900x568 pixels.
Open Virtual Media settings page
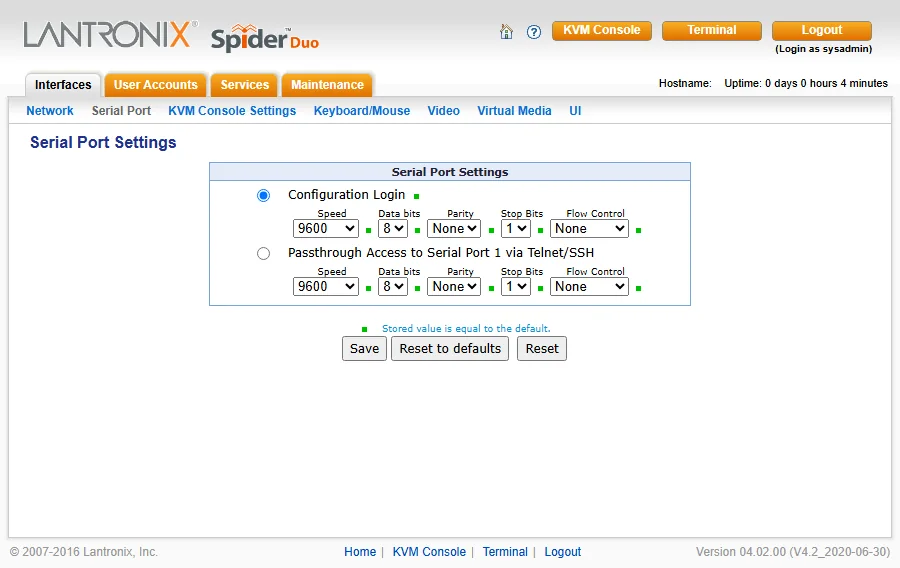click(x=514, y=111)
